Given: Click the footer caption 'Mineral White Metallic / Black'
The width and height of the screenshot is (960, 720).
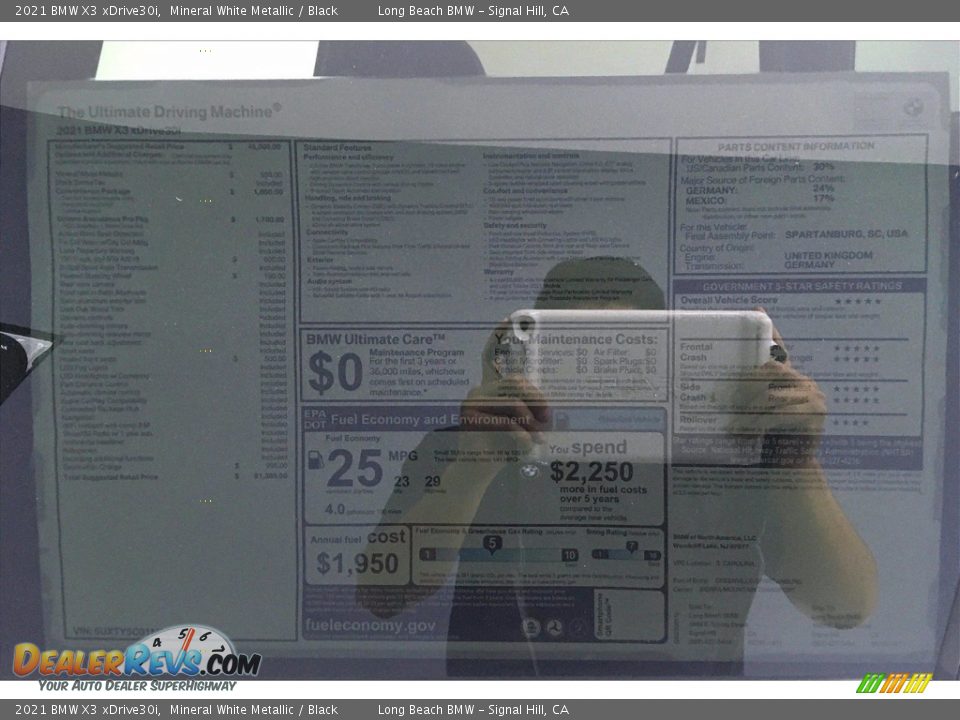Looking at the screenshot, I should click(254, 710).
